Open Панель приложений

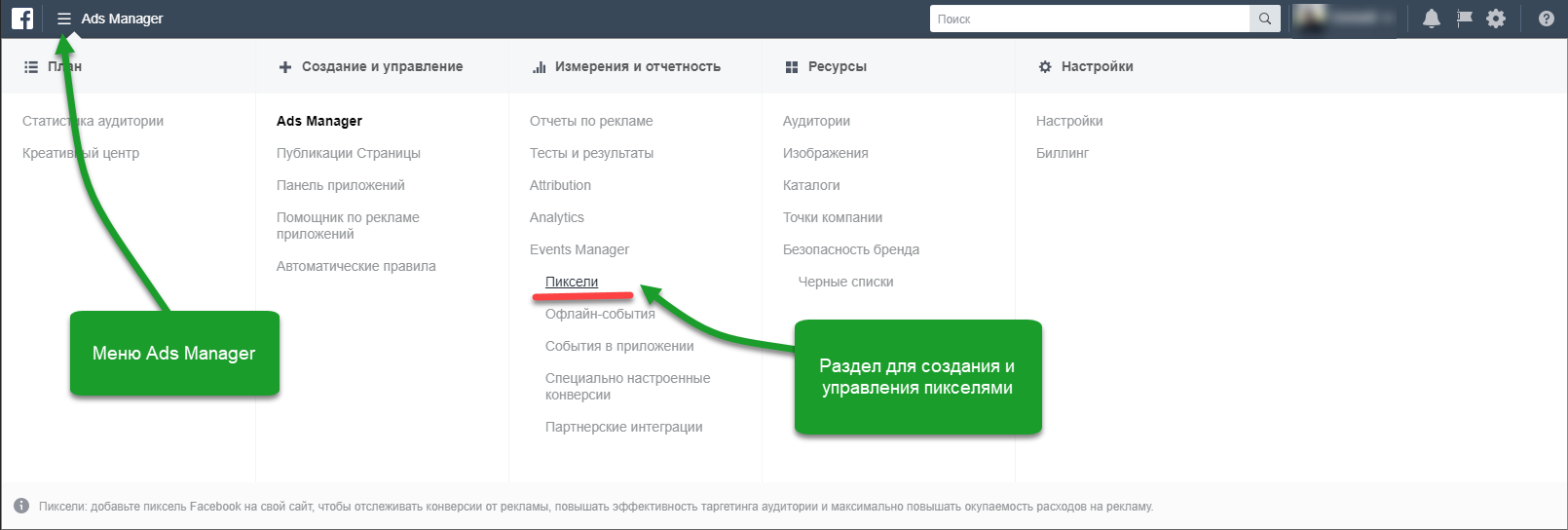coord(341,185)
